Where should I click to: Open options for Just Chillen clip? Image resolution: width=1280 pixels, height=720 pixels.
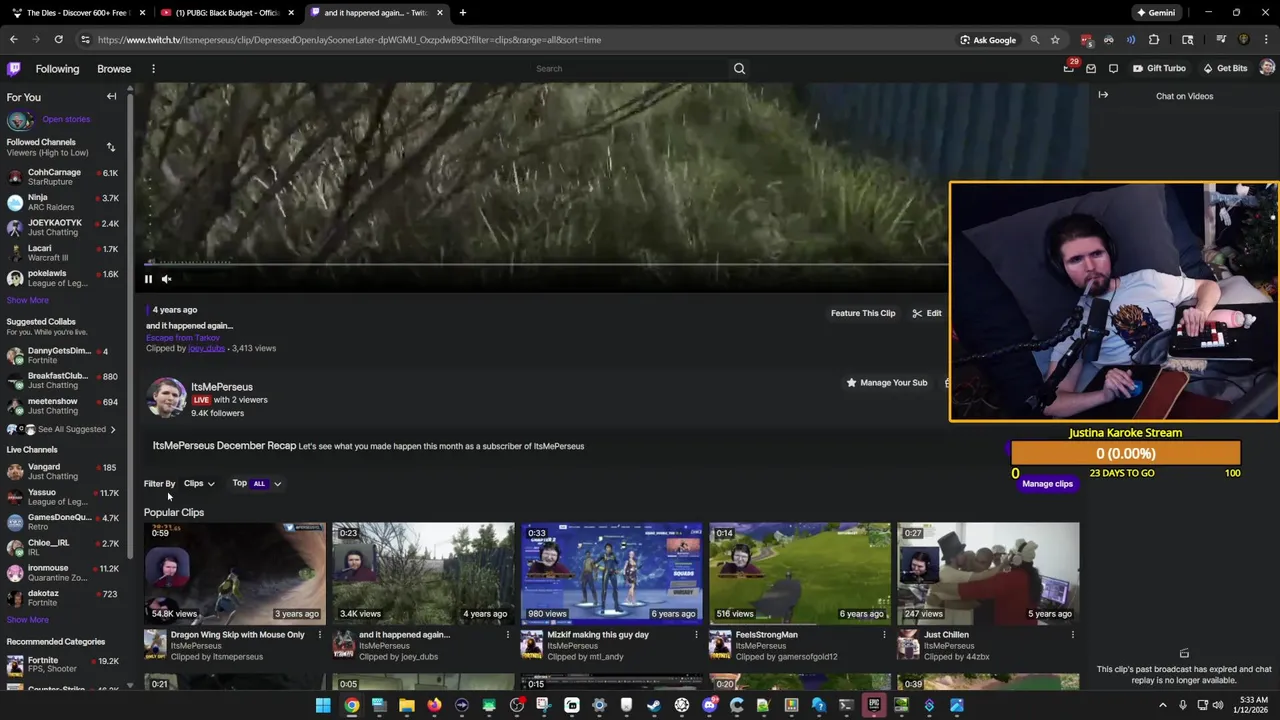[1073, 635]
